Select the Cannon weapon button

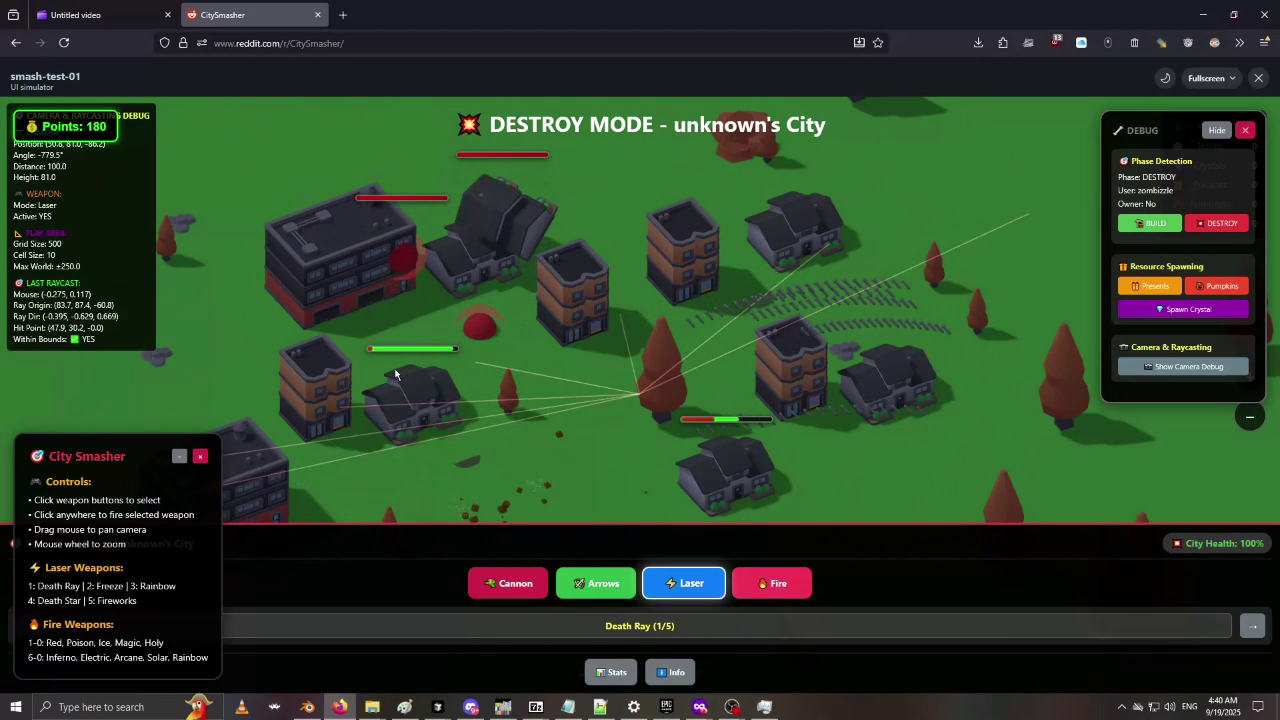[x=508, y=583]
